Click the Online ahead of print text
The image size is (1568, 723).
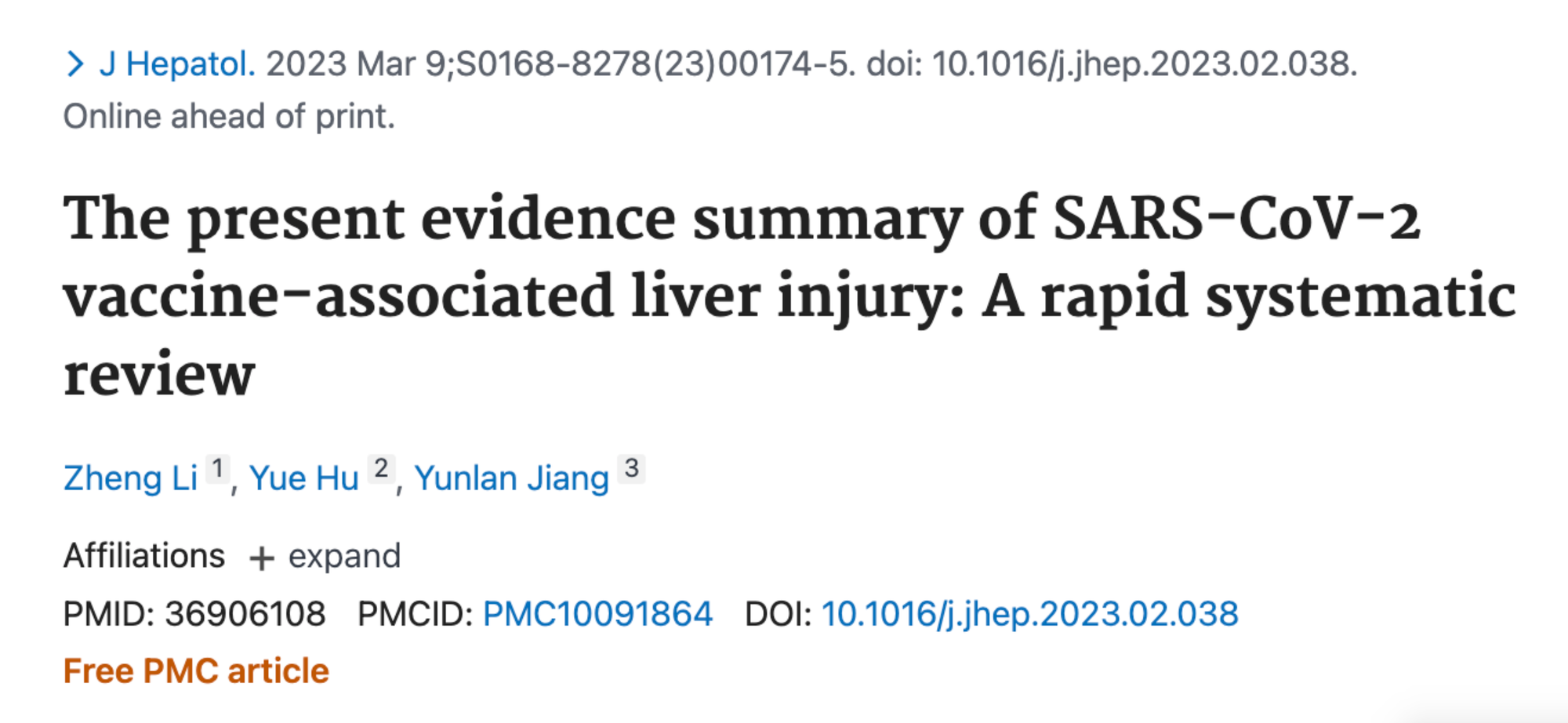click(229, 116)
